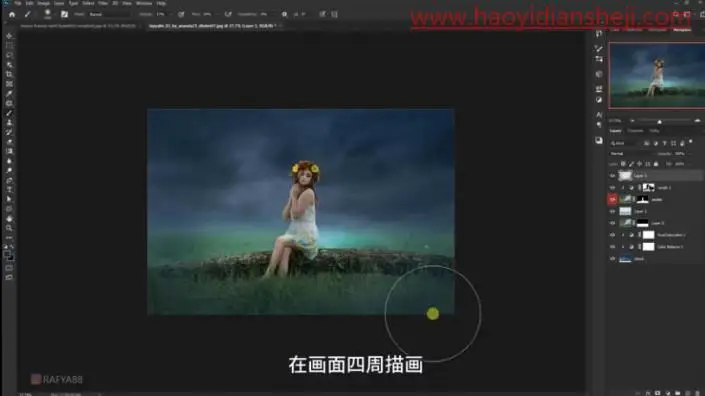Select the Clone Stamp tool

[9, 123]
